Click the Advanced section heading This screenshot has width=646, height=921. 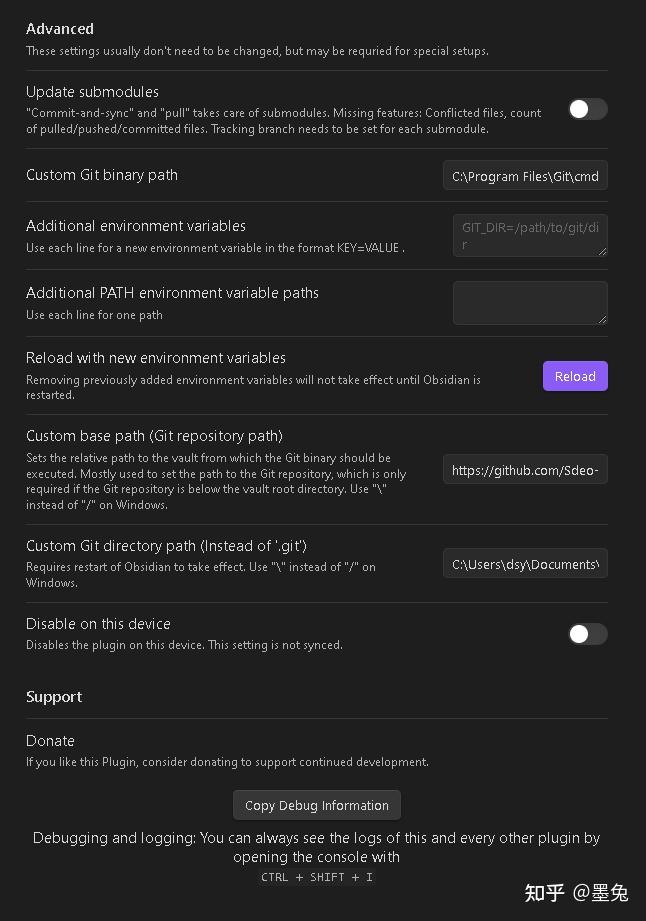tap(60, 29)
